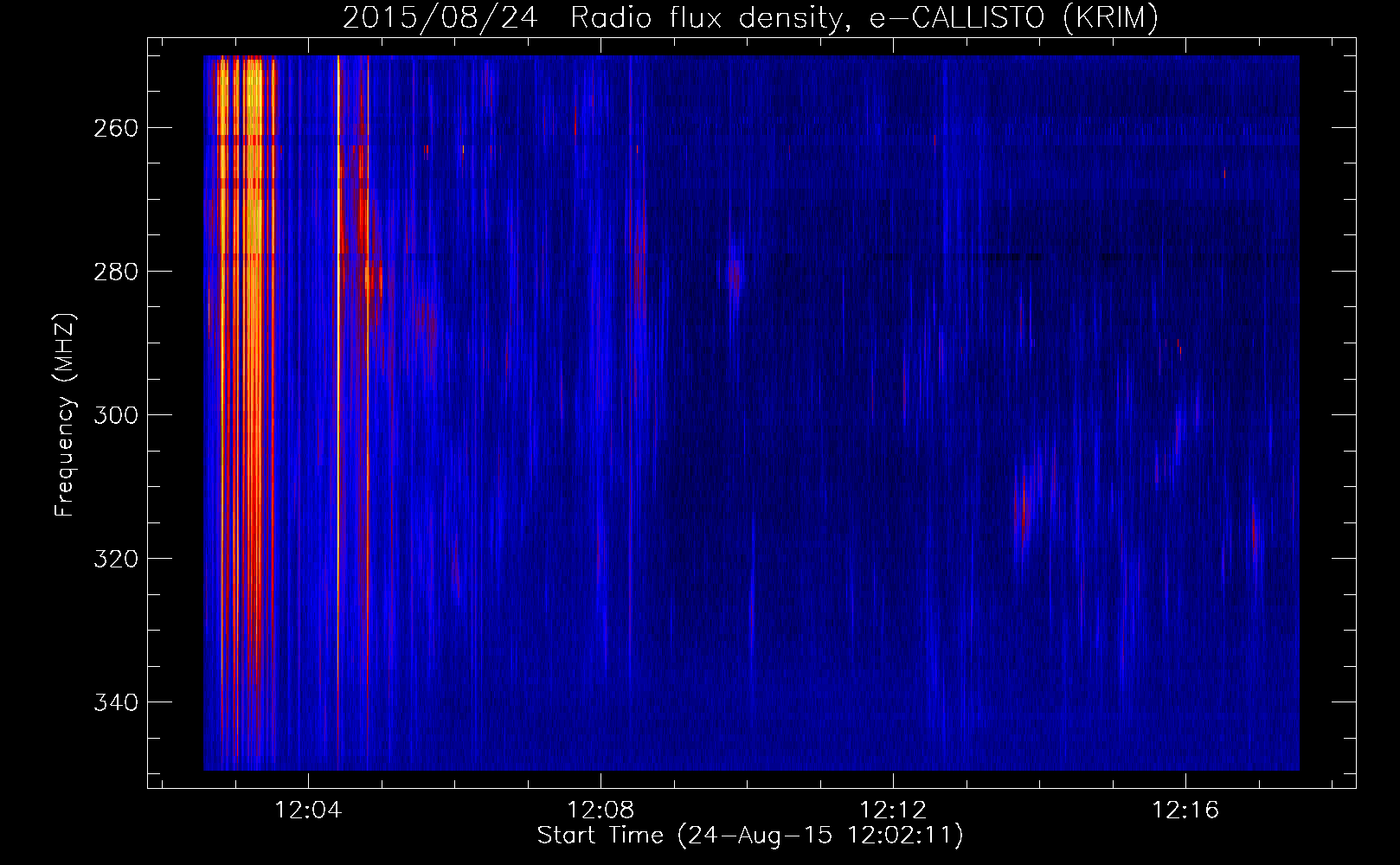The image size is (1400, 865).
Task: Click the thin bright burst line just after 12:04
Action: 338,413
